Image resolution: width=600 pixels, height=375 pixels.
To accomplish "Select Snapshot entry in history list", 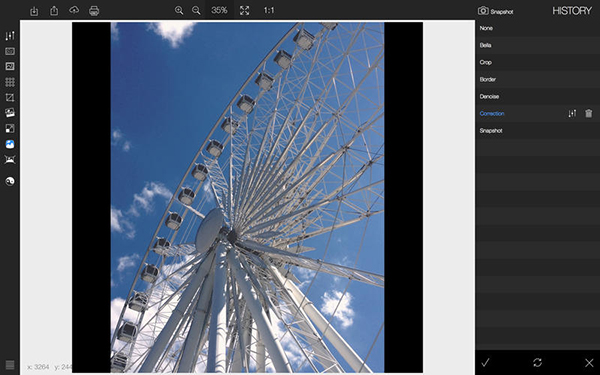I will (x=537, y=131).
